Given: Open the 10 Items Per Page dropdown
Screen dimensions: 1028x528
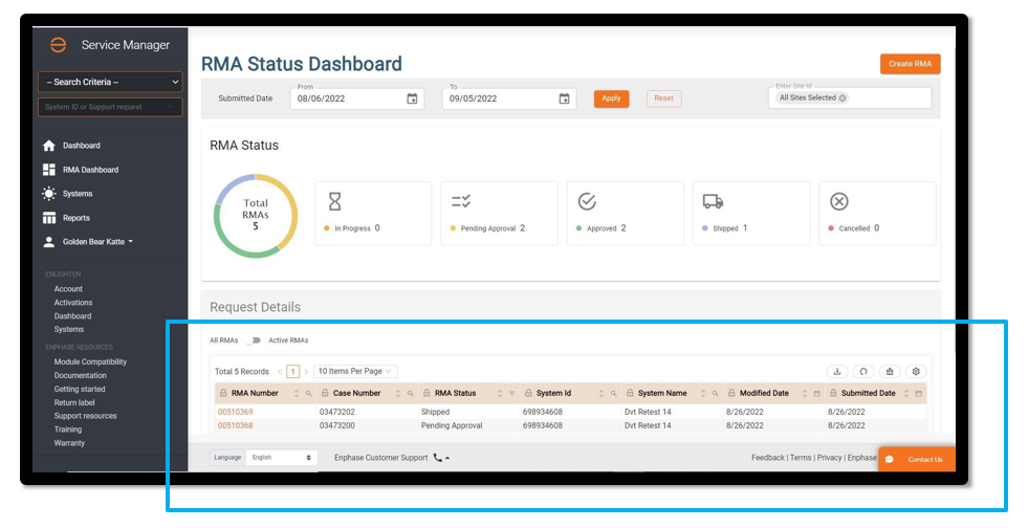Looking at the screenshot, I should [355, 371].
